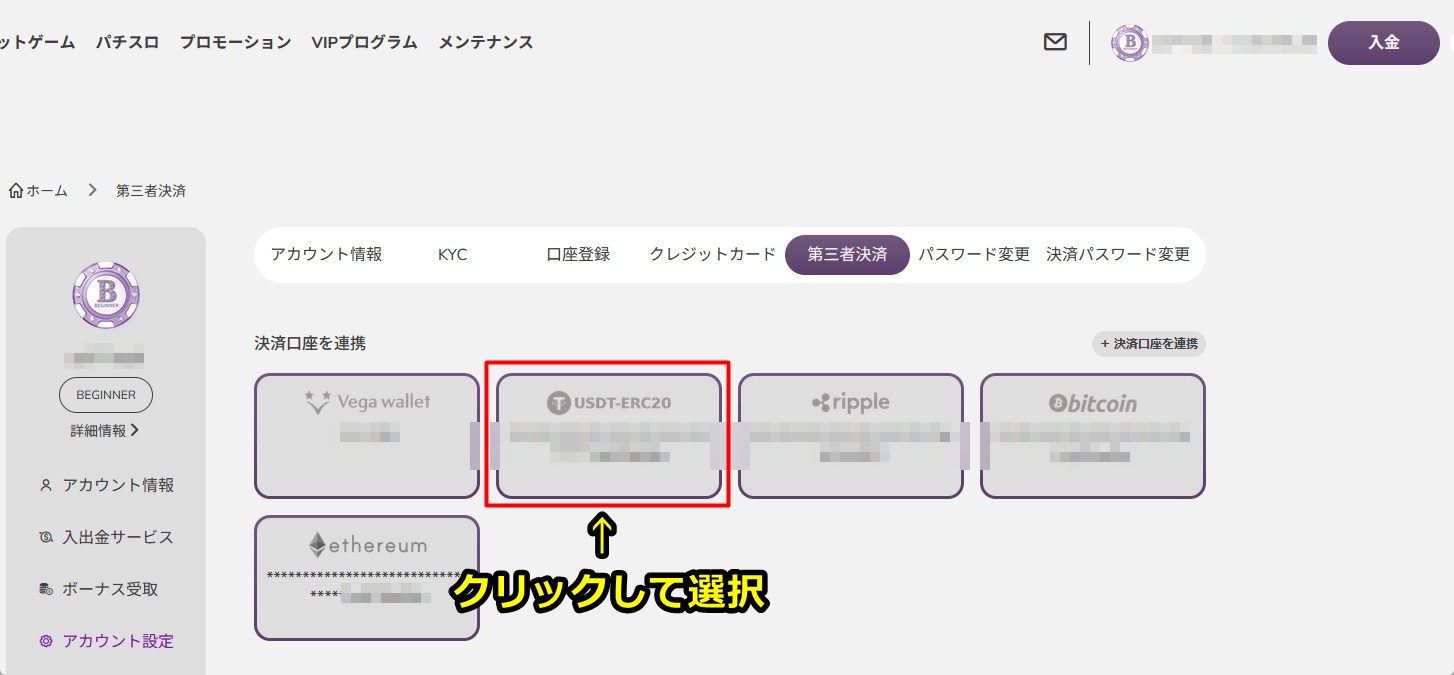Switch to クレジットカード tab
Viewport: 1454px width, 675px height.
coord(713,254)
